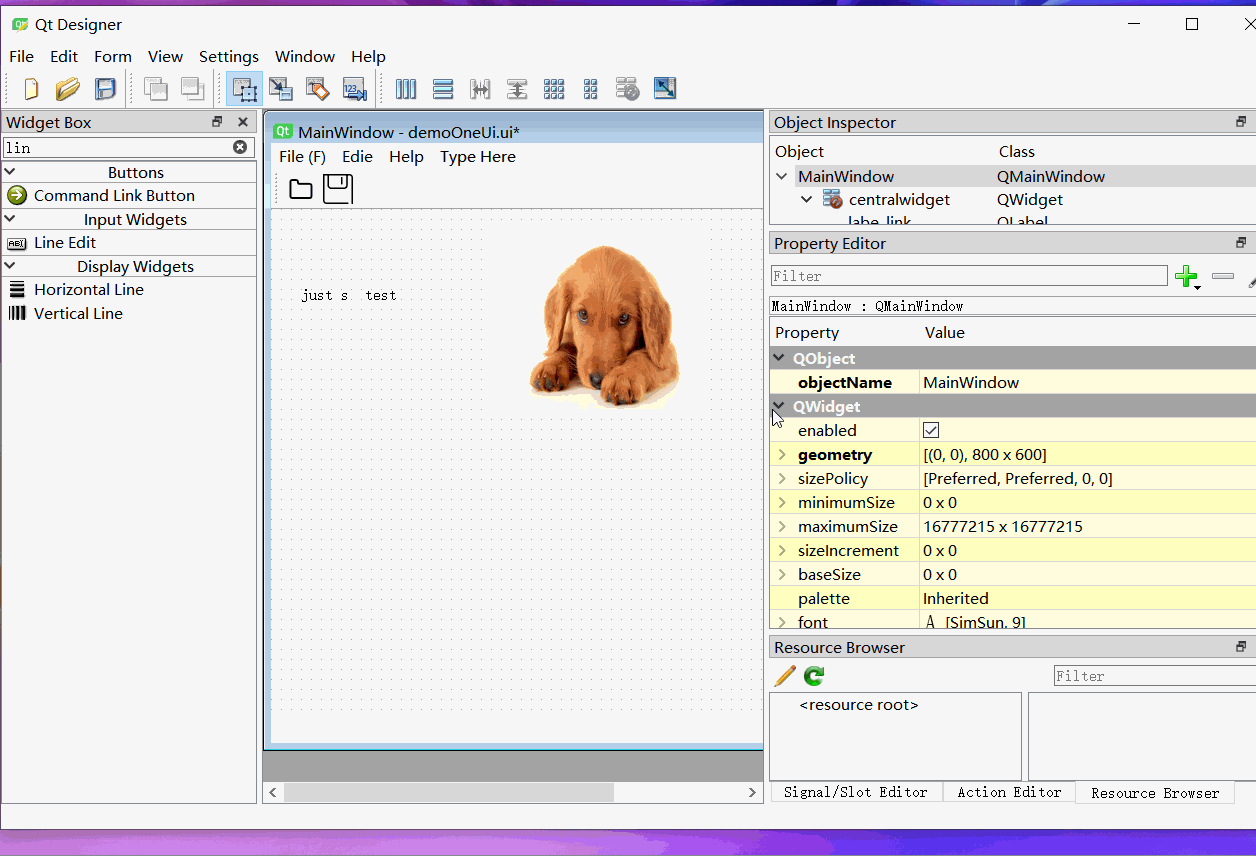Viewport: 1256px width, 856px height.
Task: Switch to the Action Editor tab
Action: 1009,792
